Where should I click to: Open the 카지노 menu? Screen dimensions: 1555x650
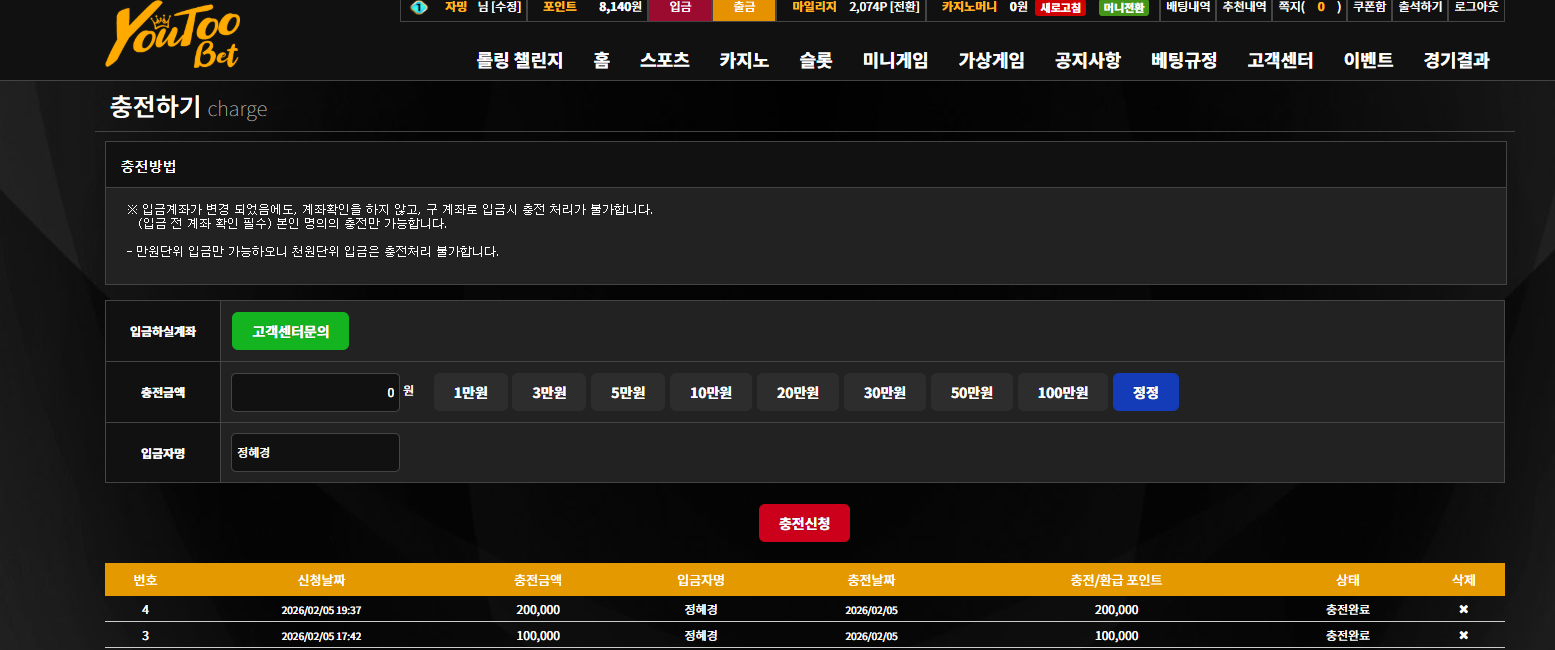[744, 60]
